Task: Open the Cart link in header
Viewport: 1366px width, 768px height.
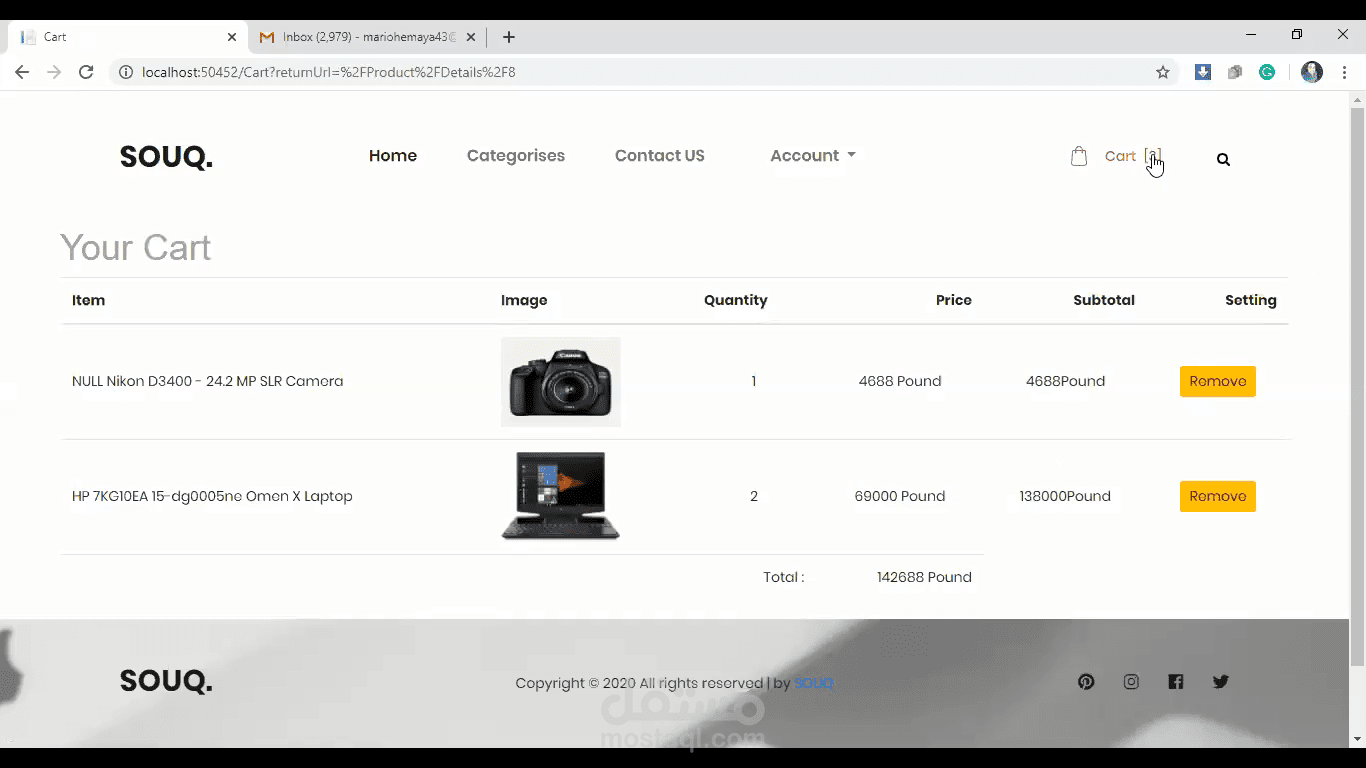Action: click(x=1133, y=156)
